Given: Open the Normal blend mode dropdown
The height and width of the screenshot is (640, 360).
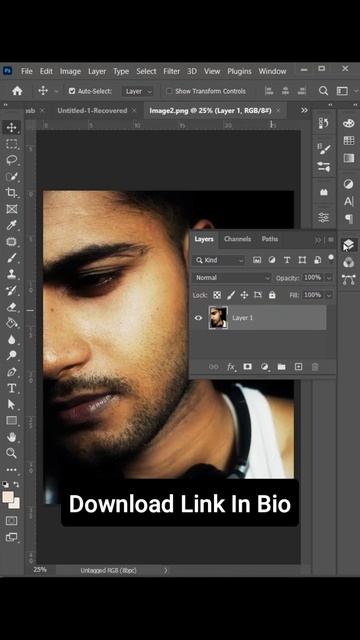Looking at the screenshot, I should coord(232,278).
